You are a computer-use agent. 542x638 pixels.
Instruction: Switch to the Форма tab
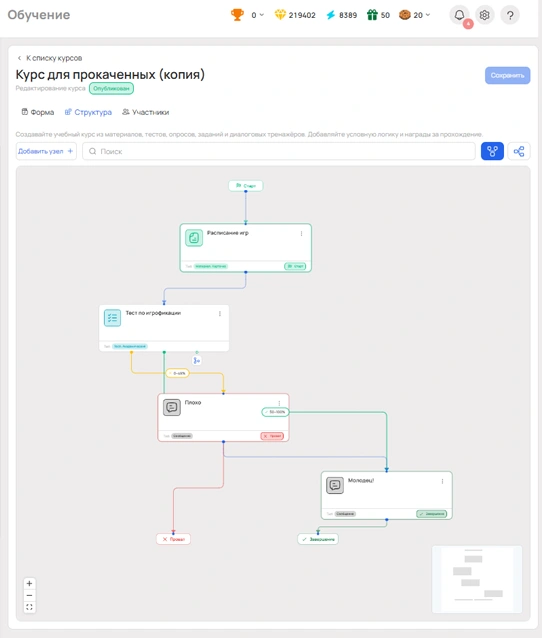click(x=38, y=112)
